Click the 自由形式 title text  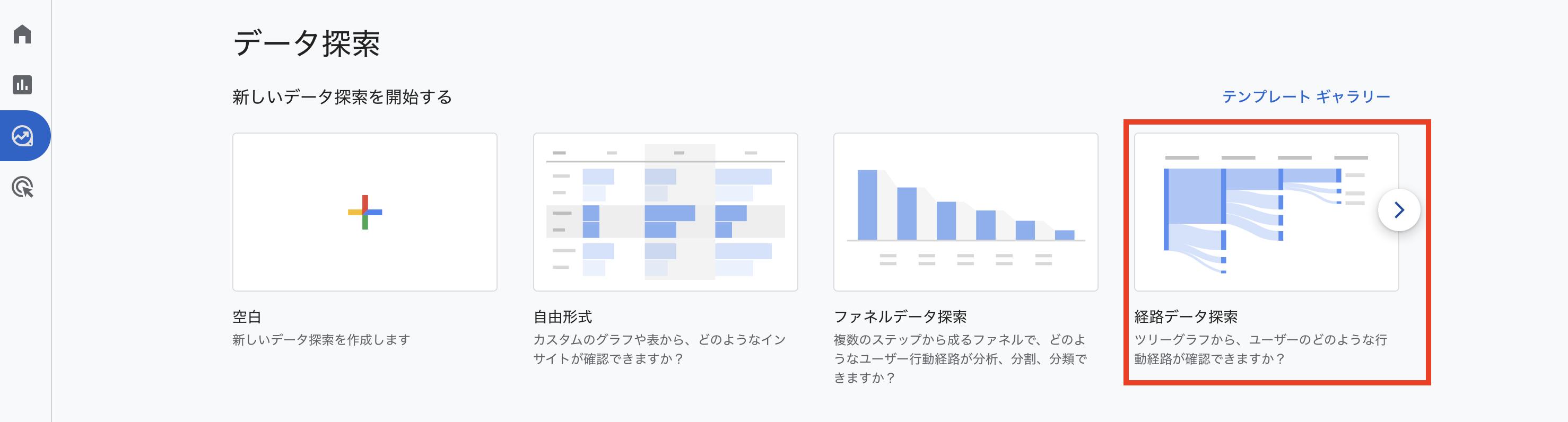(562, 317)
